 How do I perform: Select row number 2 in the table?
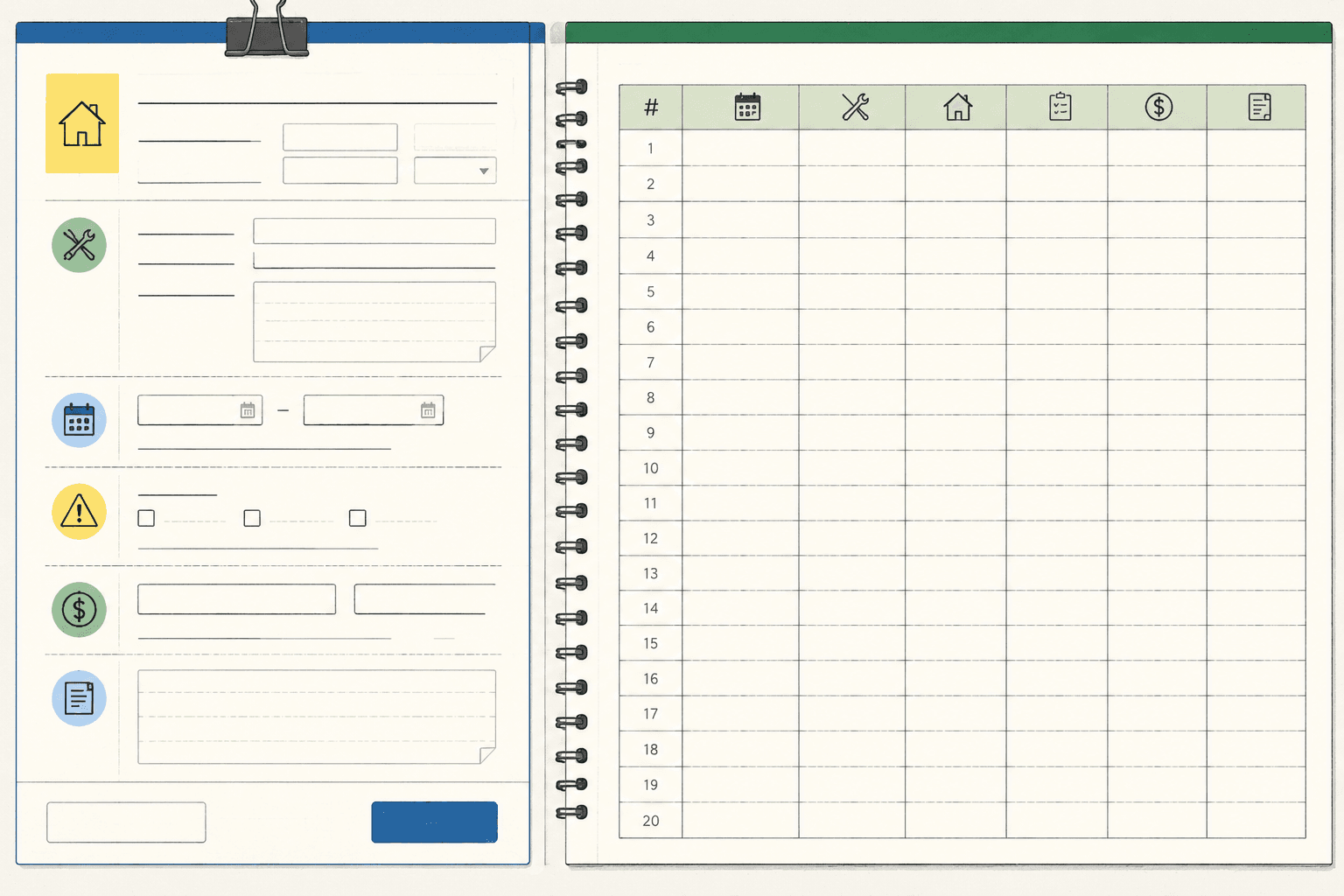[x=962, y=184]
